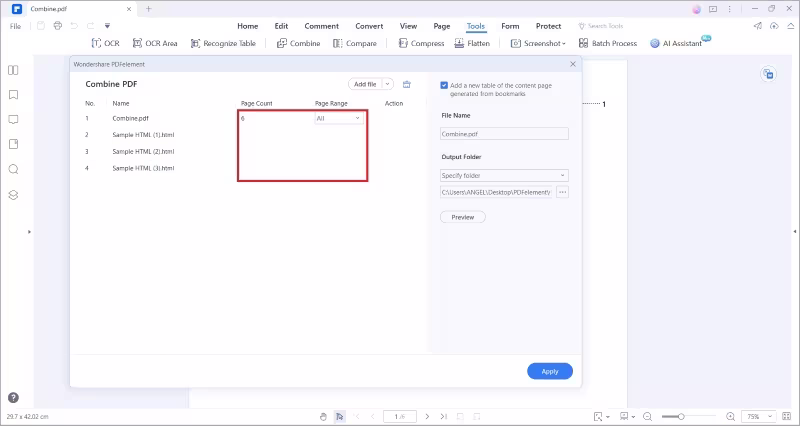
Task: Open the Page Range All dropdown
Action: click(338, 118)
